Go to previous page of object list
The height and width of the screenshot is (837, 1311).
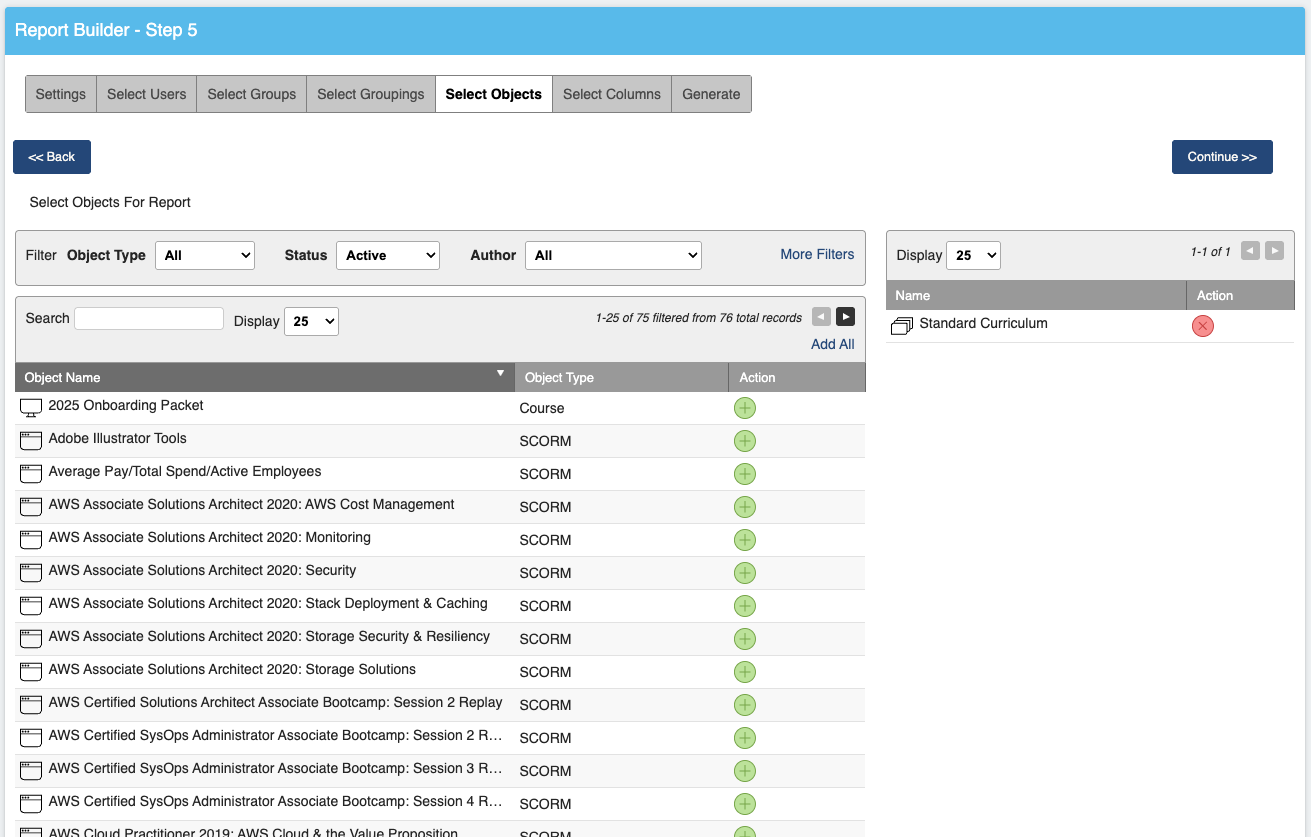tap(821, 317)
